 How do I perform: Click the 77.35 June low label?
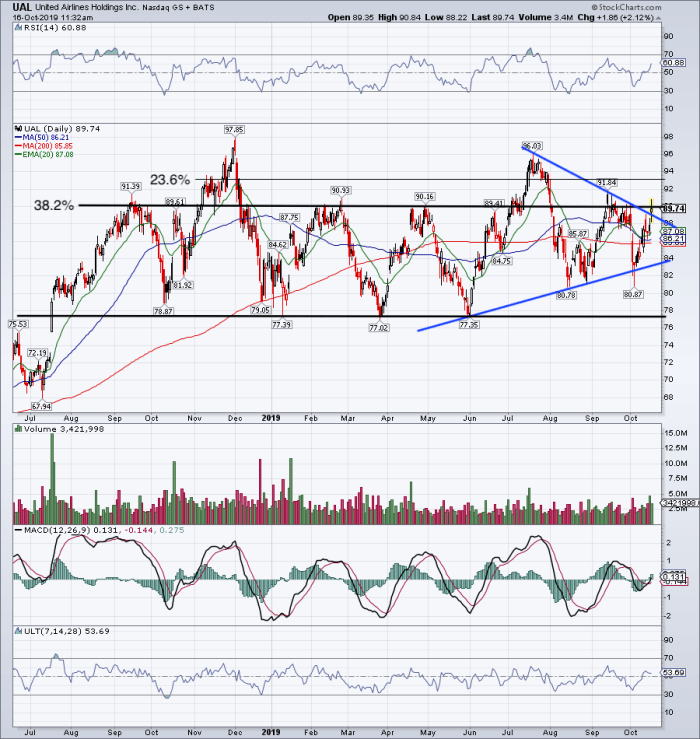coord(469,325)
